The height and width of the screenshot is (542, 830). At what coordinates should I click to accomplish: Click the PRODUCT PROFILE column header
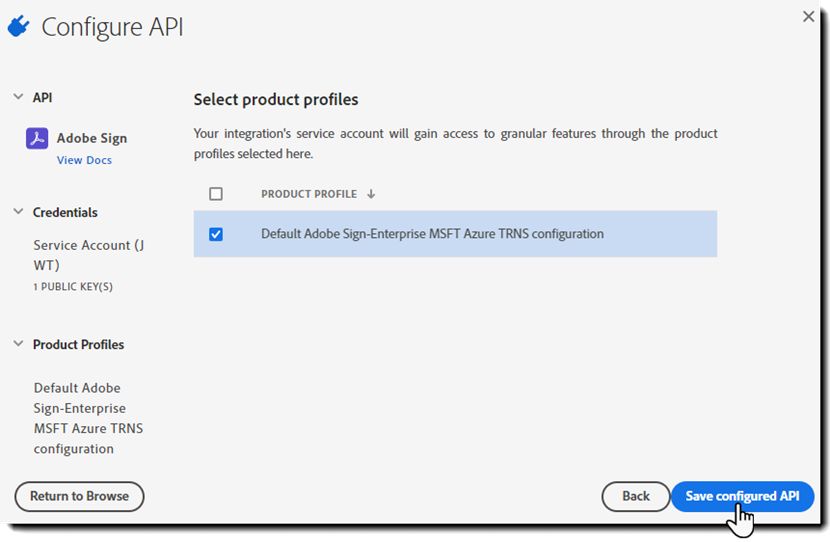[x=309, y=194]
